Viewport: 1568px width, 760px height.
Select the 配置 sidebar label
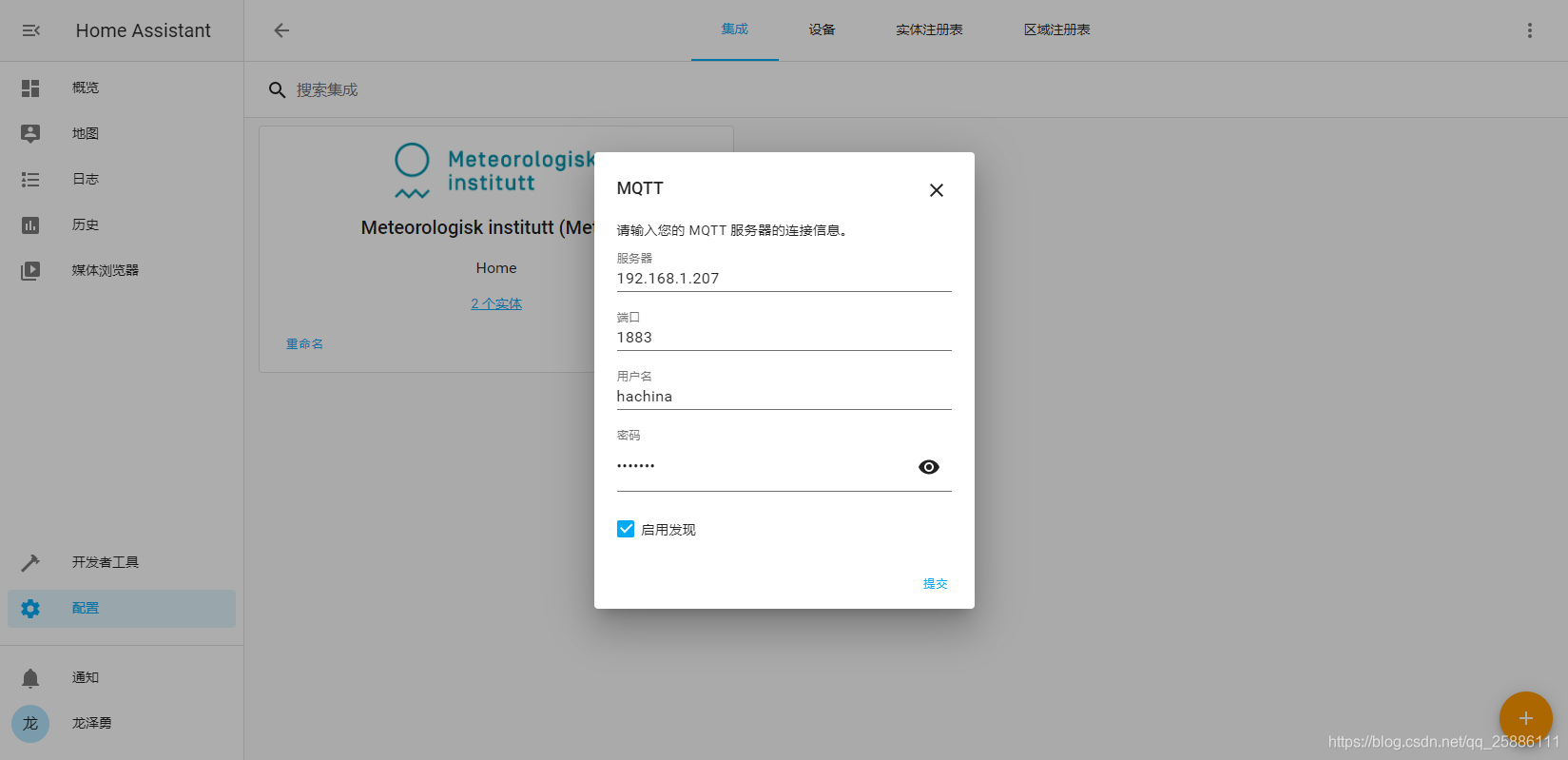click(x=86, y=608)
